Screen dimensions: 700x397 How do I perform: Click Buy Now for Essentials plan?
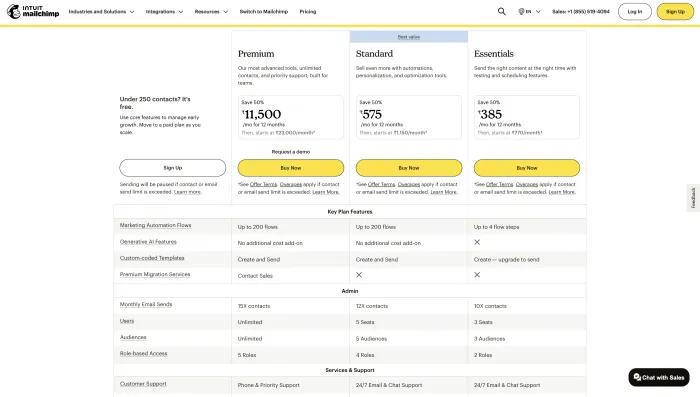click(527, 168)
